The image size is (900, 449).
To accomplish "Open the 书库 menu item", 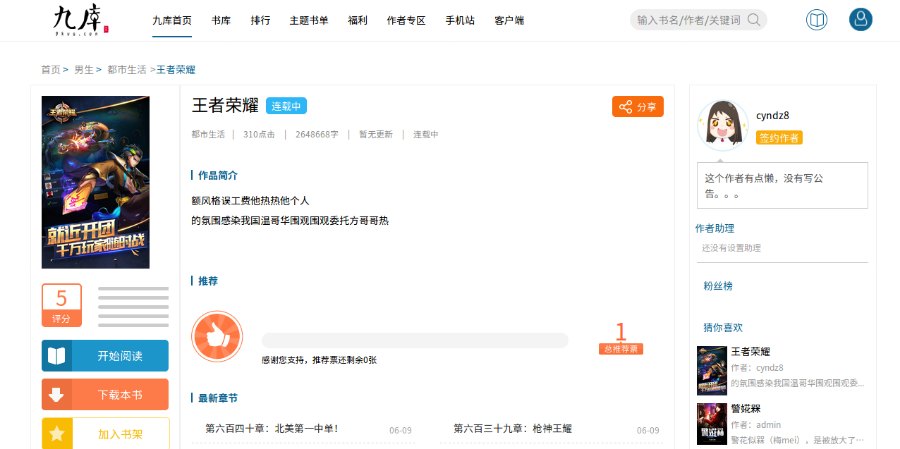I will [x=221, y=20].
